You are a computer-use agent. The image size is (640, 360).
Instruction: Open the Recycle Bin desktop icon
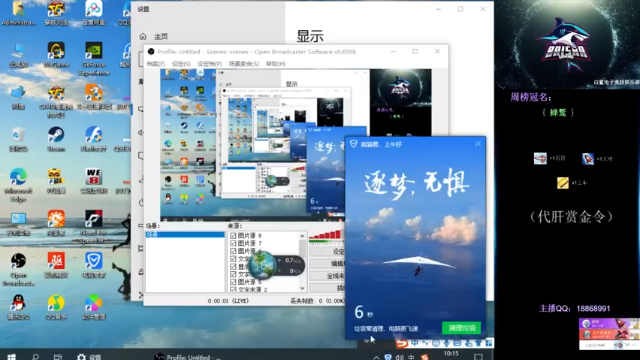tap(18, 139)
